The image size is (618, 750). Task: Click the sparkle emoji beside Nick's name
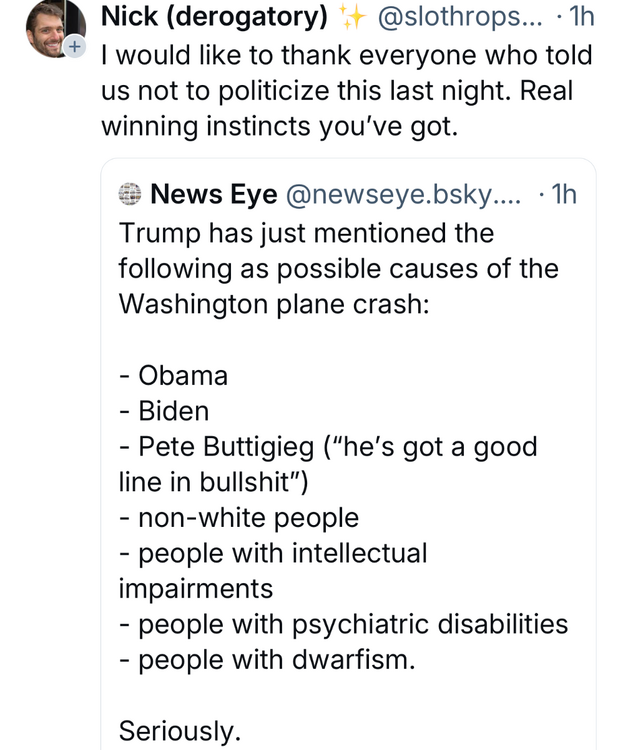tap(354, 18)
